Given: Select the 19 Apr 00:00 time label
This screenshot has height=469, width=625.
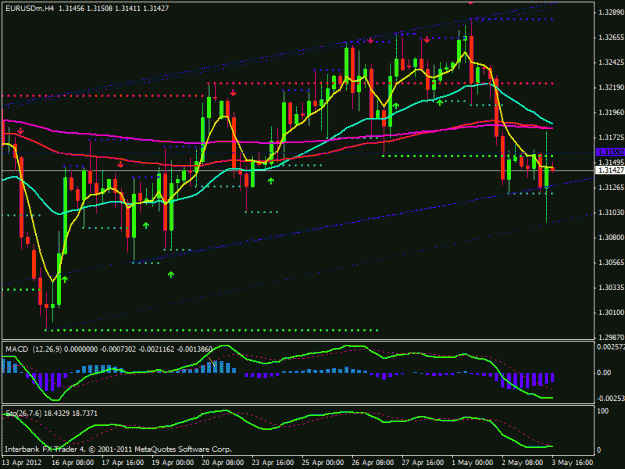Looking at the screenshot, I should point(173,463).
